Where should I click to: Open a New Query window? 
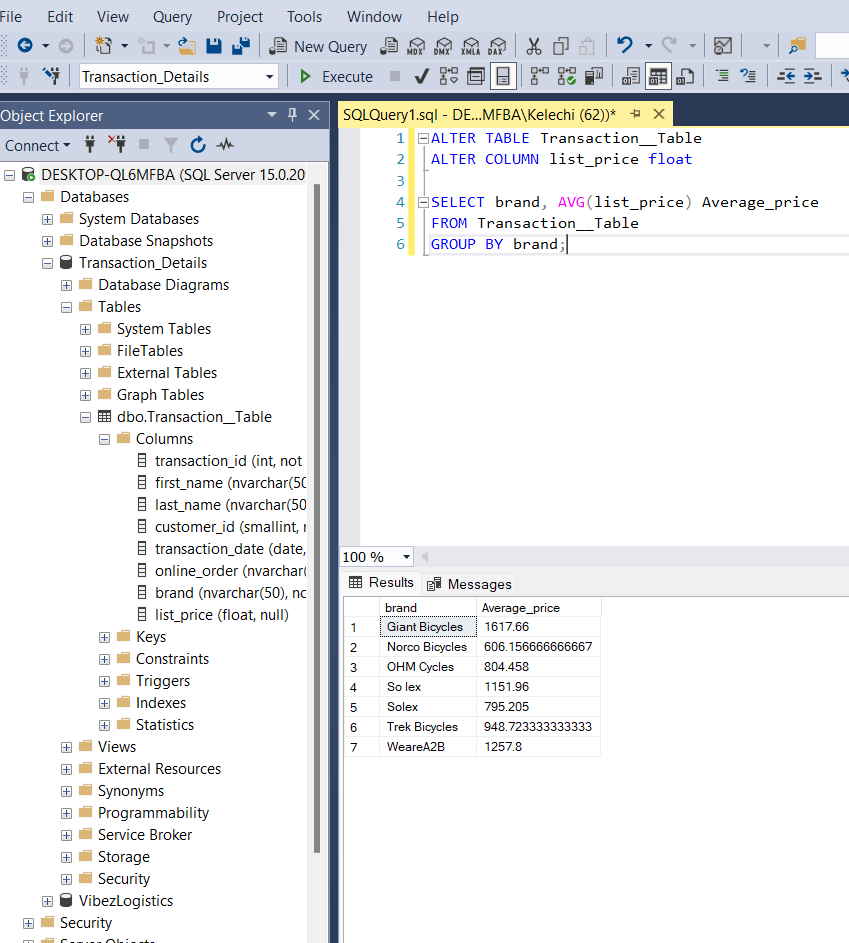318,46
